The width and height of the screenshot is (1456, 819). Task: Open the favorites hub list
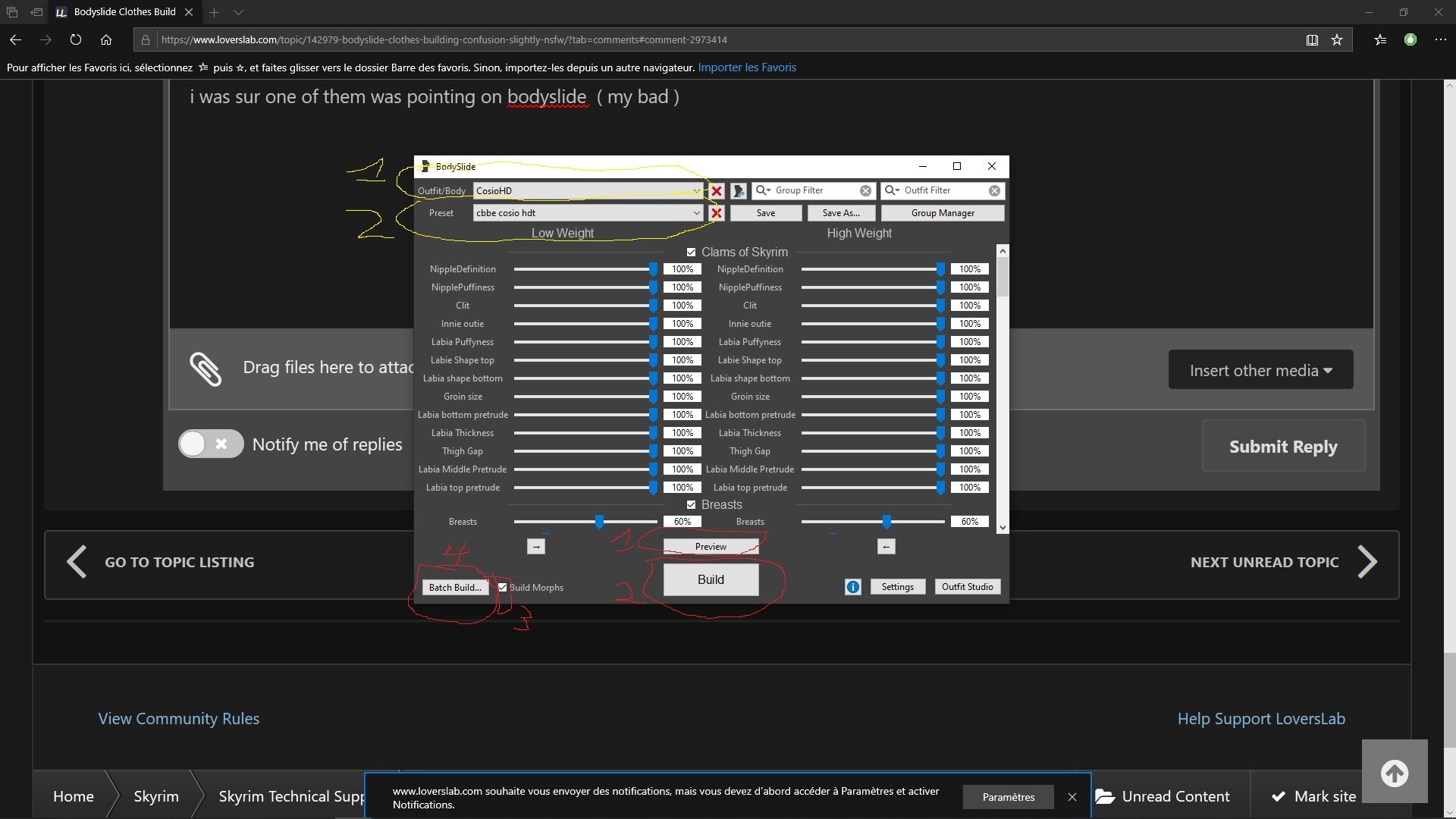click(1380, 39)
